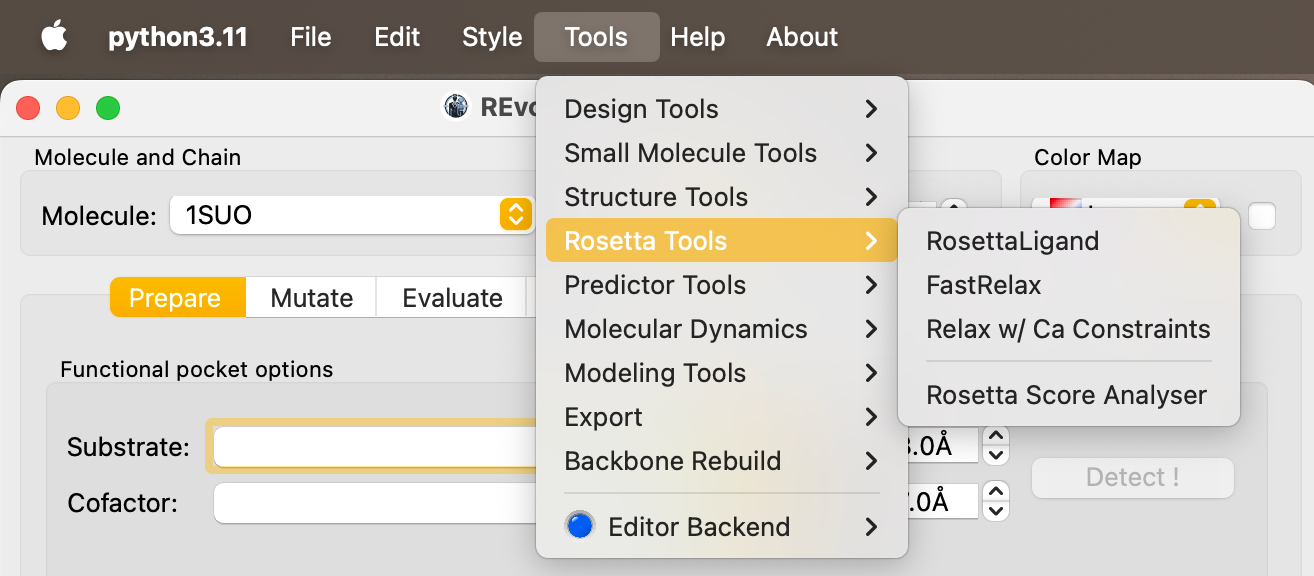This screenshot has width=1314, height=576.
Task: Expand the Small Molecule Tools submenu
Action: point(722,153)
